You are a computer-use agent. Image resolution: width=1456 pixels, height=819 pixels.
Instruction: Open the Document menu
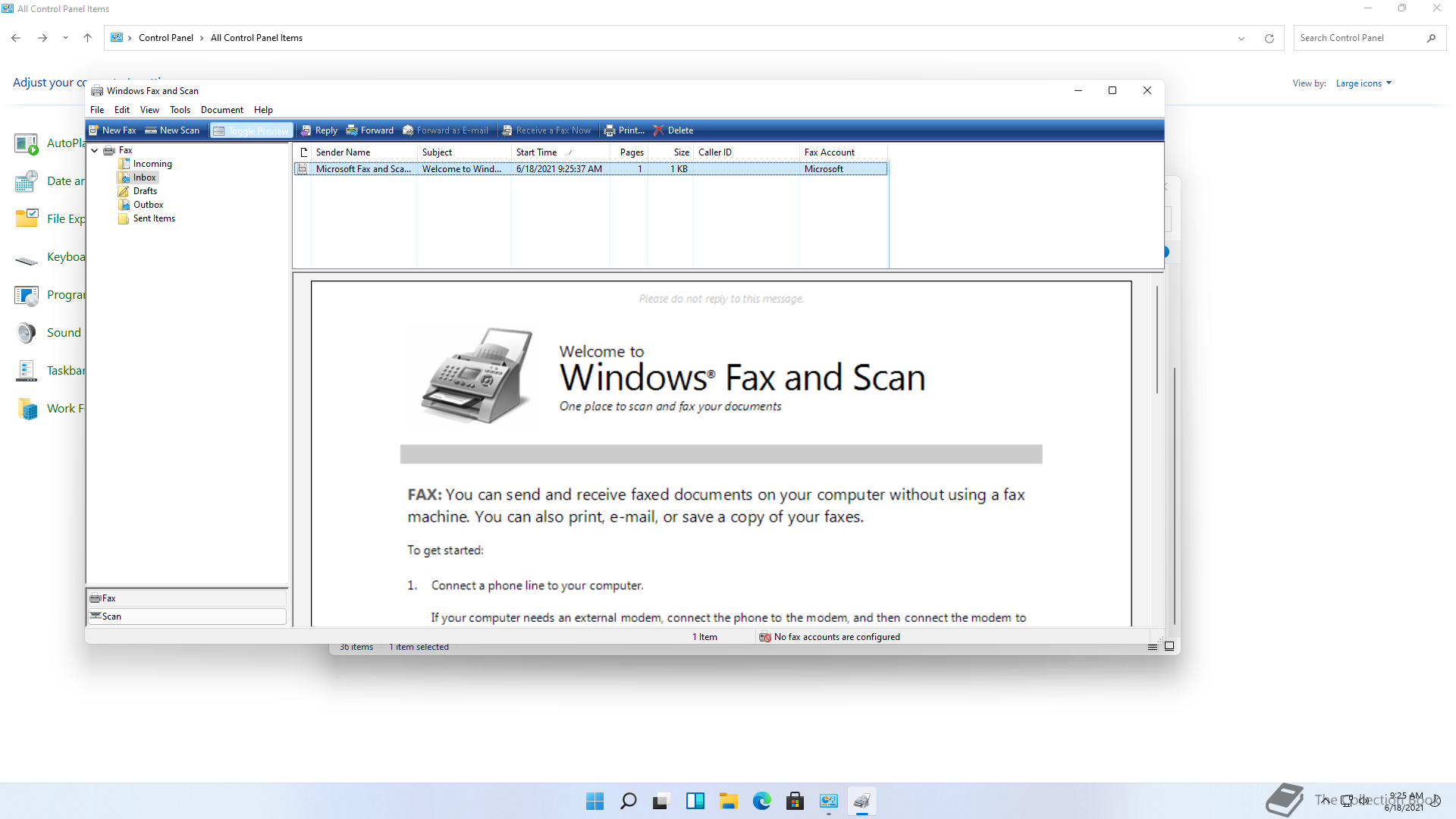(222, 110)
